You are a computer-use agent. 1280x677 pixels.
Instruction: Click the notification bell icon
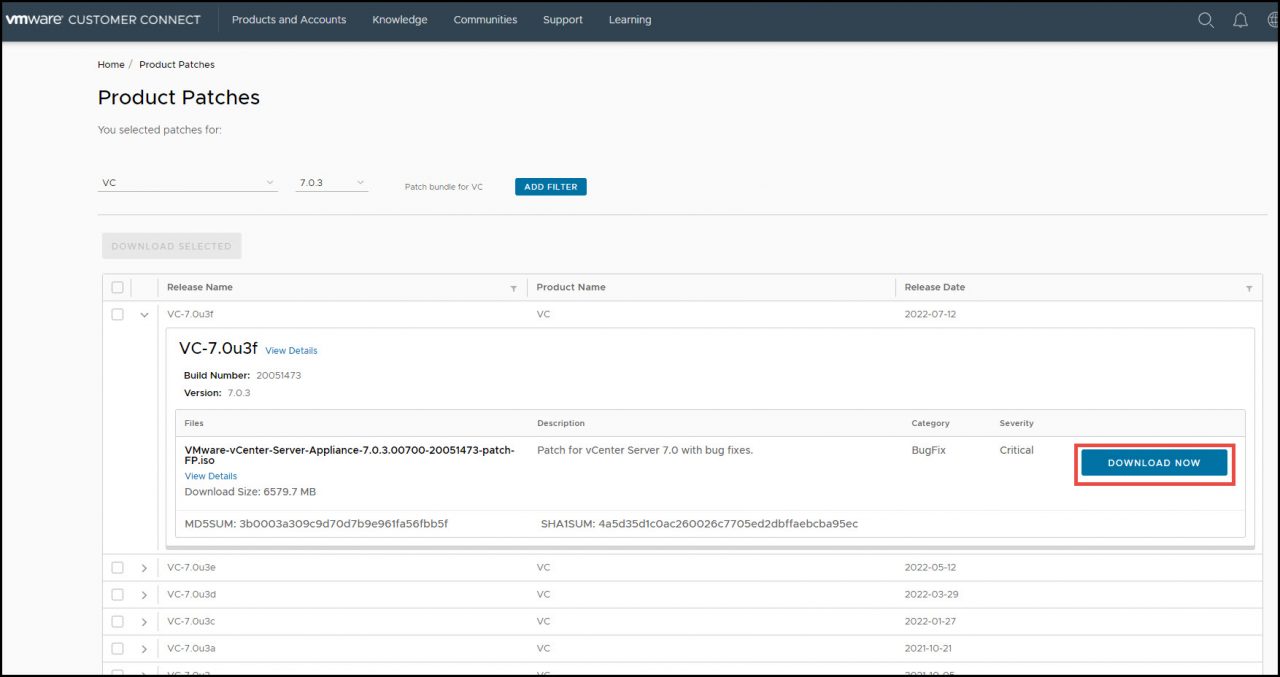point(1240,19)
